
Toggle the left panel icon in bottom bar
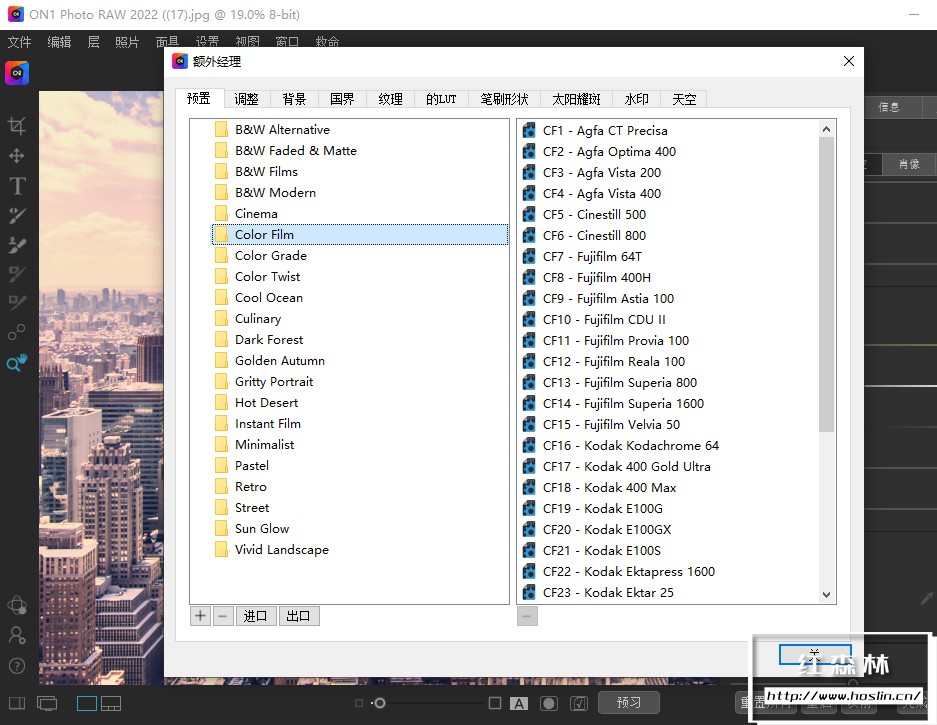17,703
